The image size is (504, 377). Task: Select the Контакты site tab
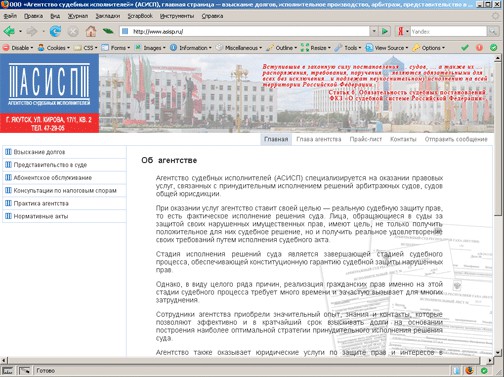[x=403, y=139]
